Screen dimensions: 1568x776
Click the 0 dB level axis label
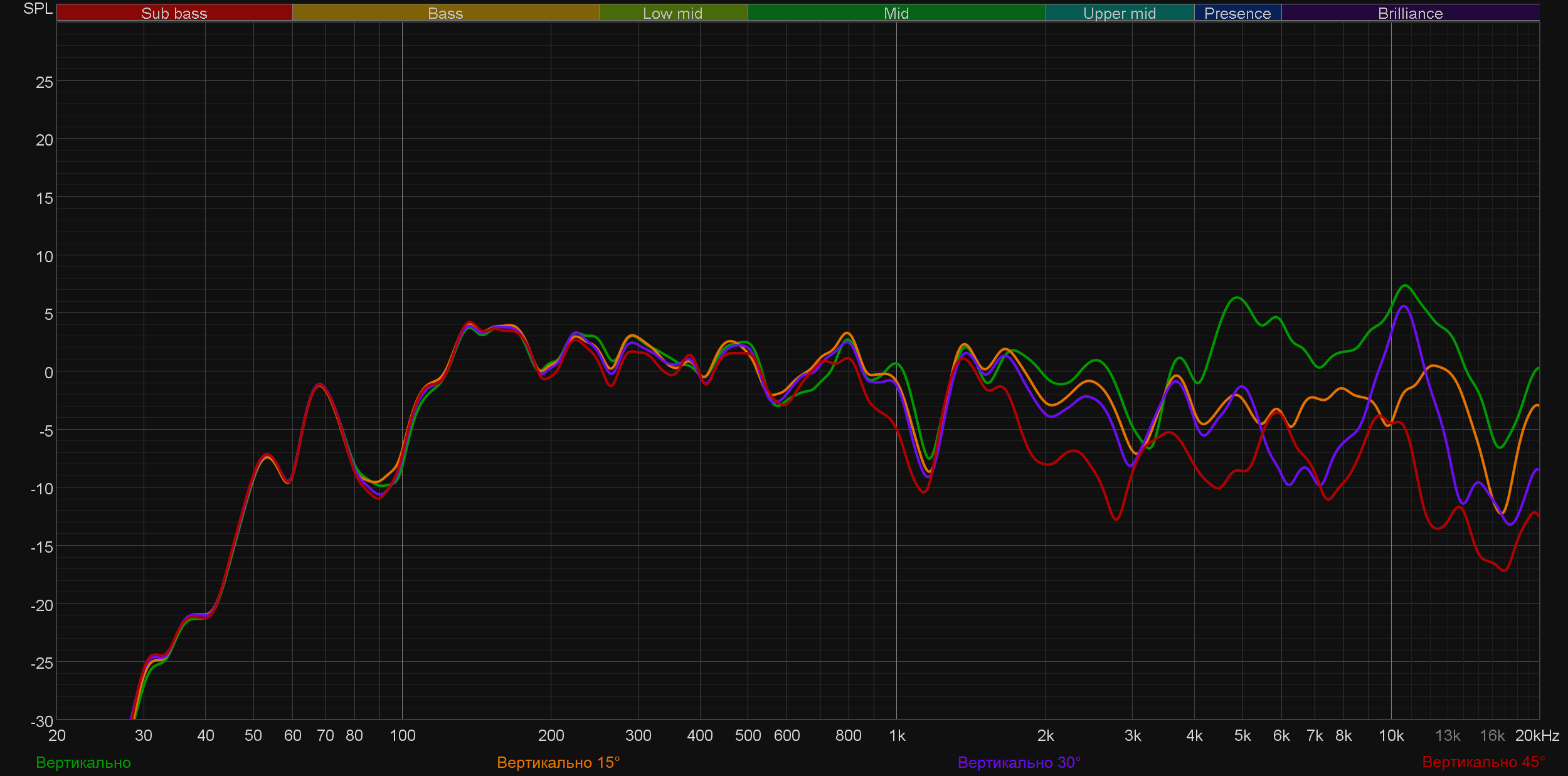(x=48, y=373)
